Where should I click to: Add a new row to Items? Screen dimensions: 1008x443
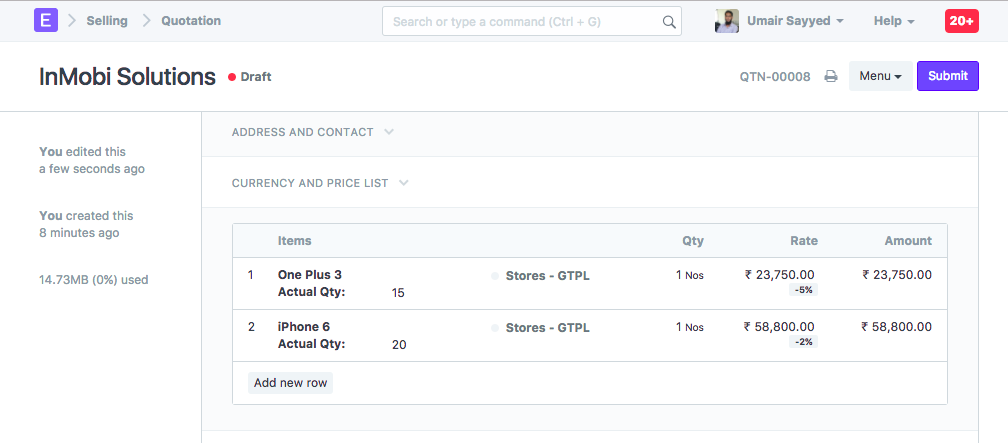point(290,383)
